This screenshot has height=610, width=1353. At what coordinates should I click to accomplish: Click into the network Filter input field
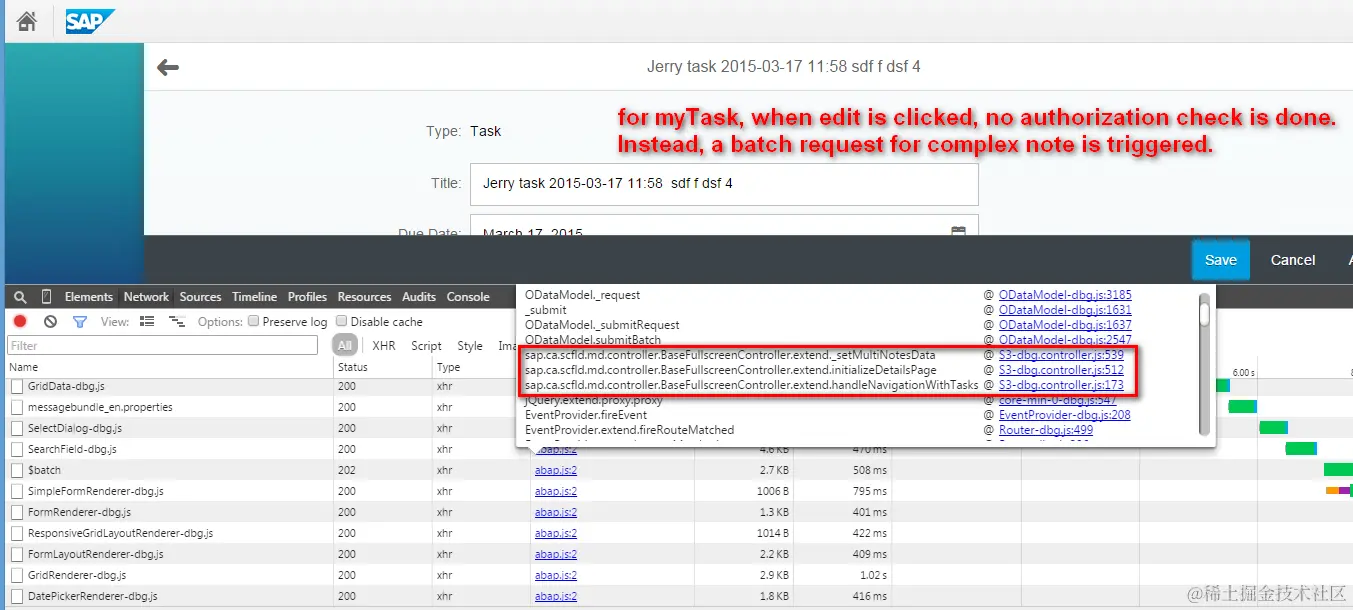click(x=163, y=345)
